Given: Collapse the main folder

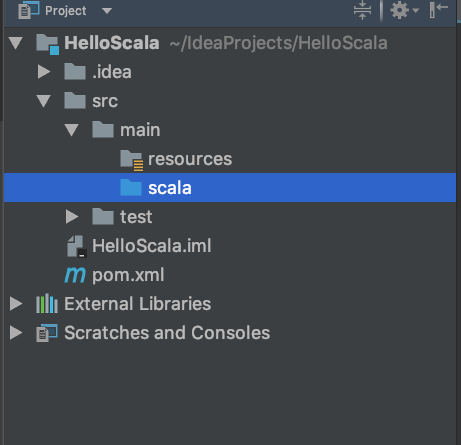Looking at the screenshot, I should click(x=72, y=130).
